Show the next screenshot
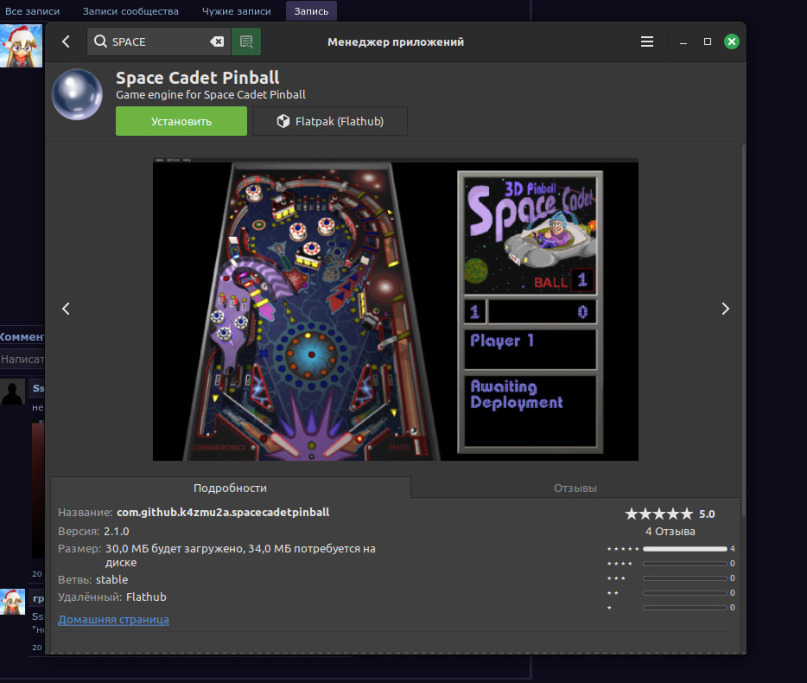The width and height of the screenshot is (807, 683). [x=725, y=309]
